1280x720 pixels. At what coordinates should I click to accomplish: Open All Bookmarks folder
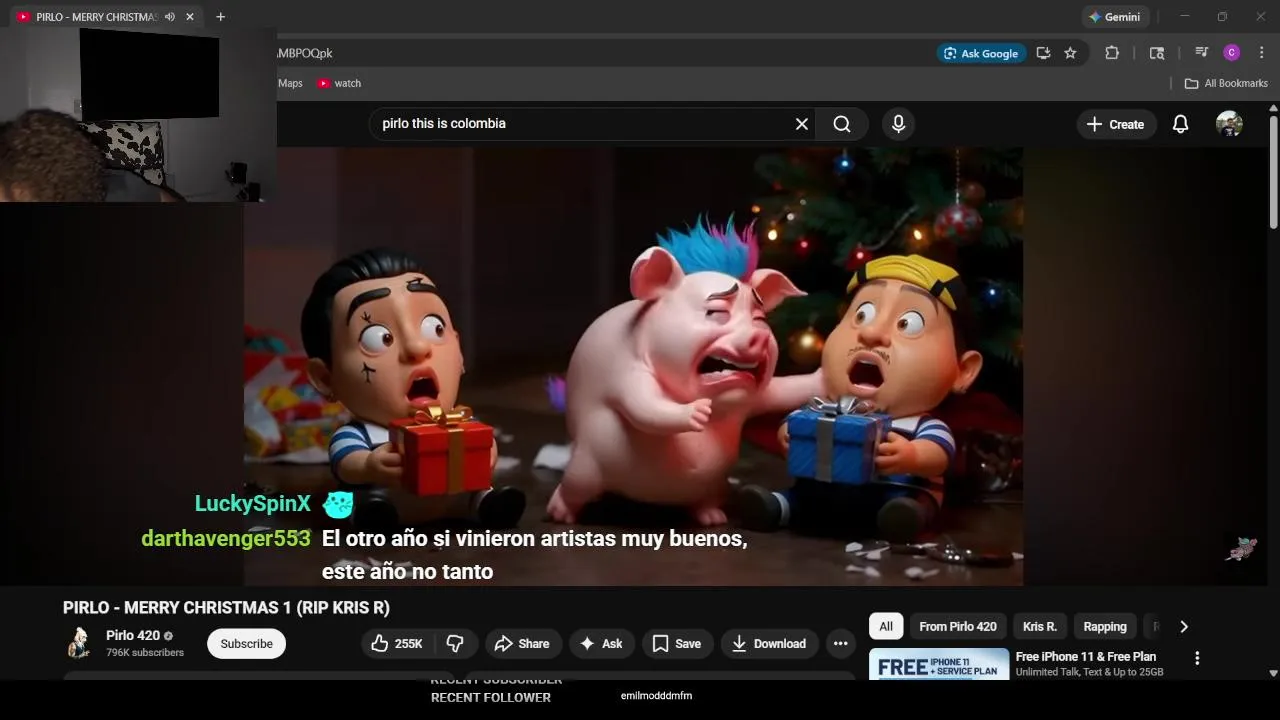click(1226, 83)
